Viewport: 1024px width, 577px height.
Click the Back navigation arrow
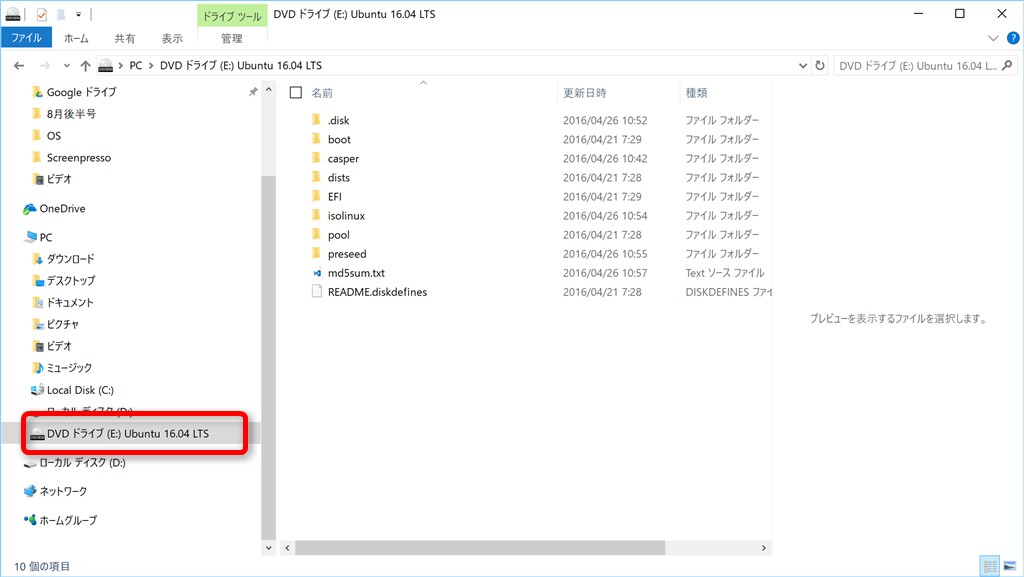pyautogui.click(x=19, y=65)
